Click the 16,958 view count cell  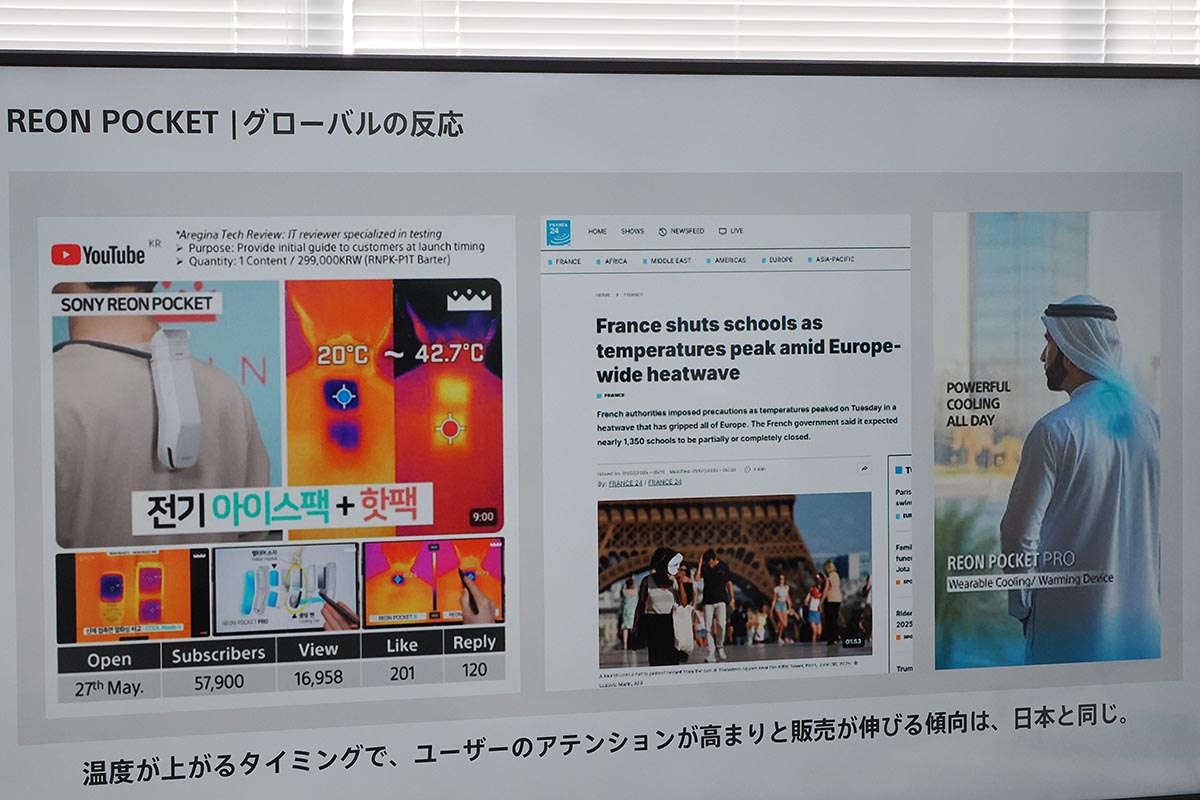pyautogui.click(x=317, y=678)
